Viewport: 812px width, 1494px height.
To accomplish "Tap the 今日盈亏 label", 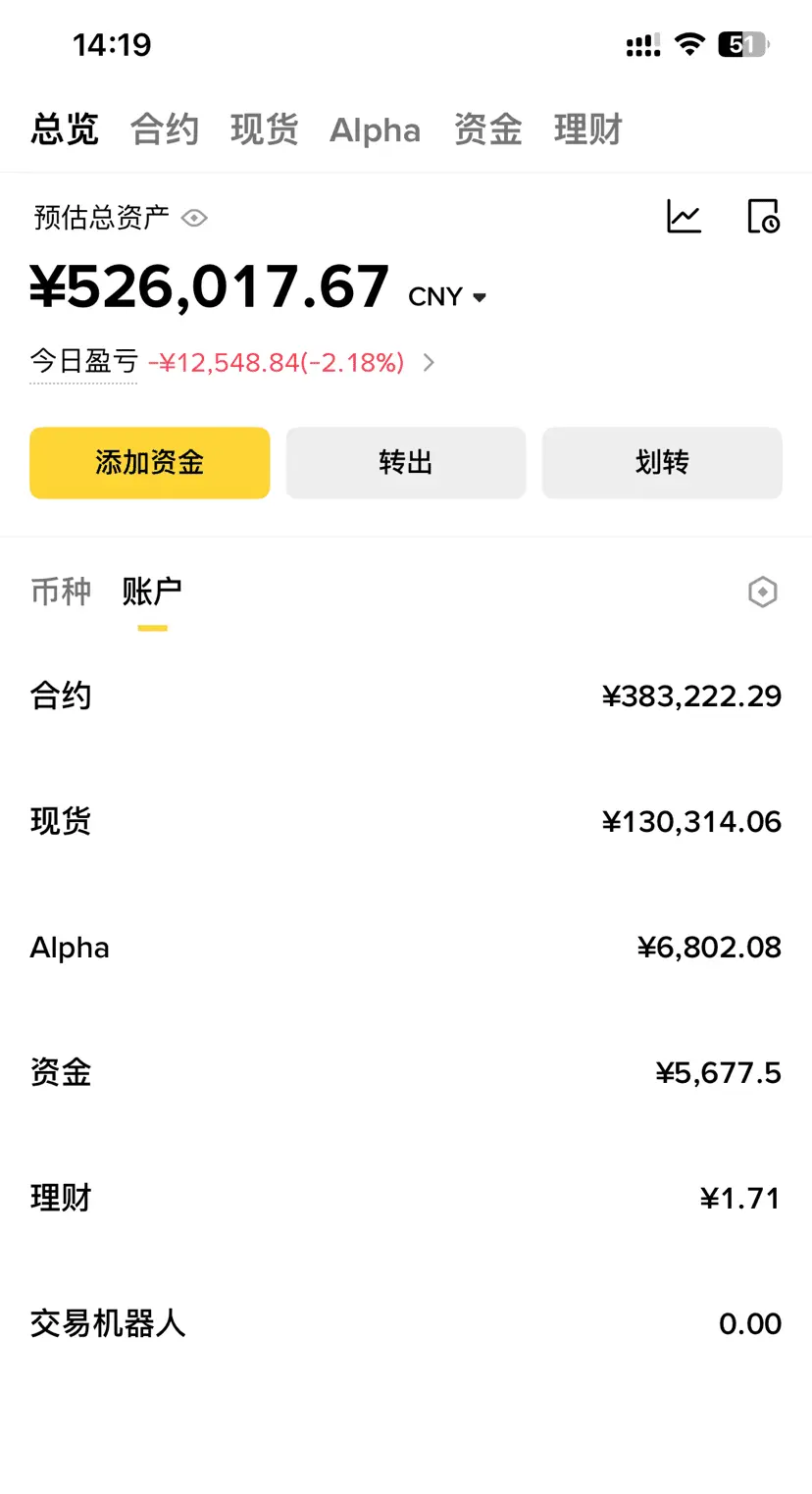I will point(83,362).
